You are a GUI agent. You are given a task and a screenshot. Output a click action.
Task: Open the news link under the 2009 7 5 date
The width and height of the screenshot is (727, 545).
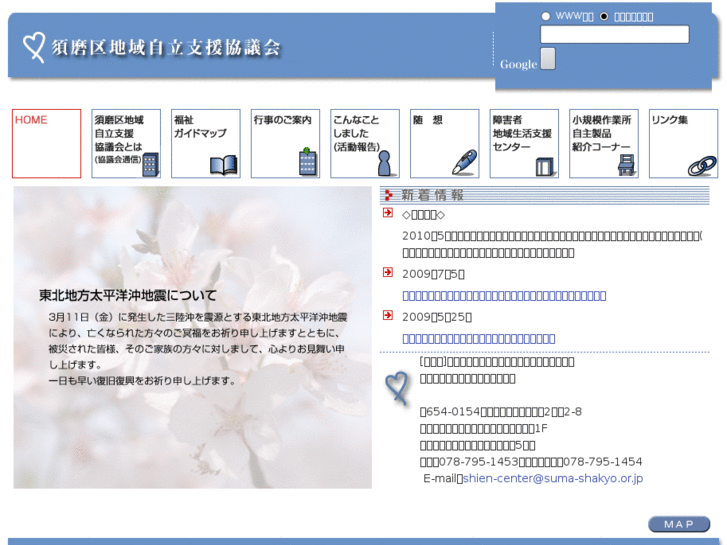click(504, 296)
